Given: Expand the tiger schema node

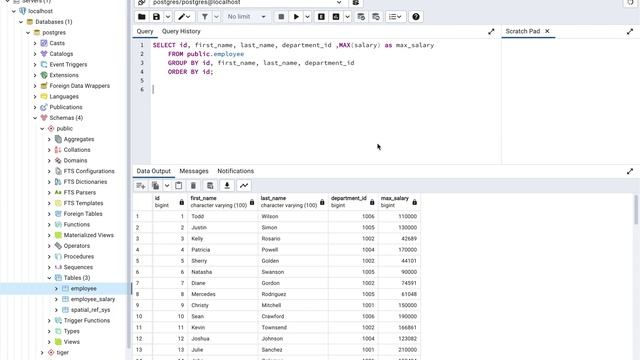Looking at the screenshot, I should click(42, 353).
